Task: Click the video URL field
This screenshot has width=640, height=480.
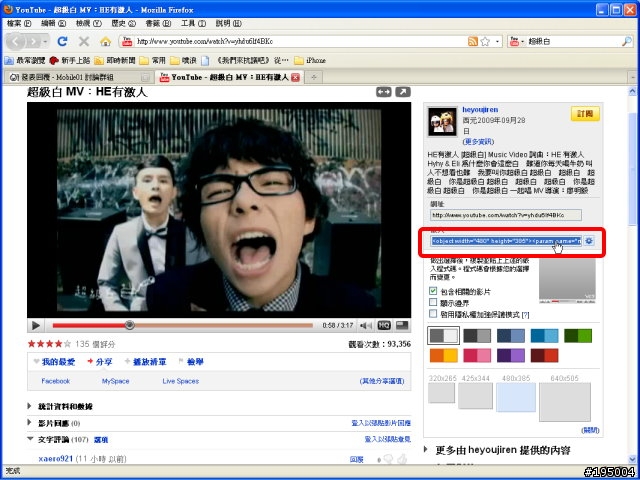Action: coord(506,215)
